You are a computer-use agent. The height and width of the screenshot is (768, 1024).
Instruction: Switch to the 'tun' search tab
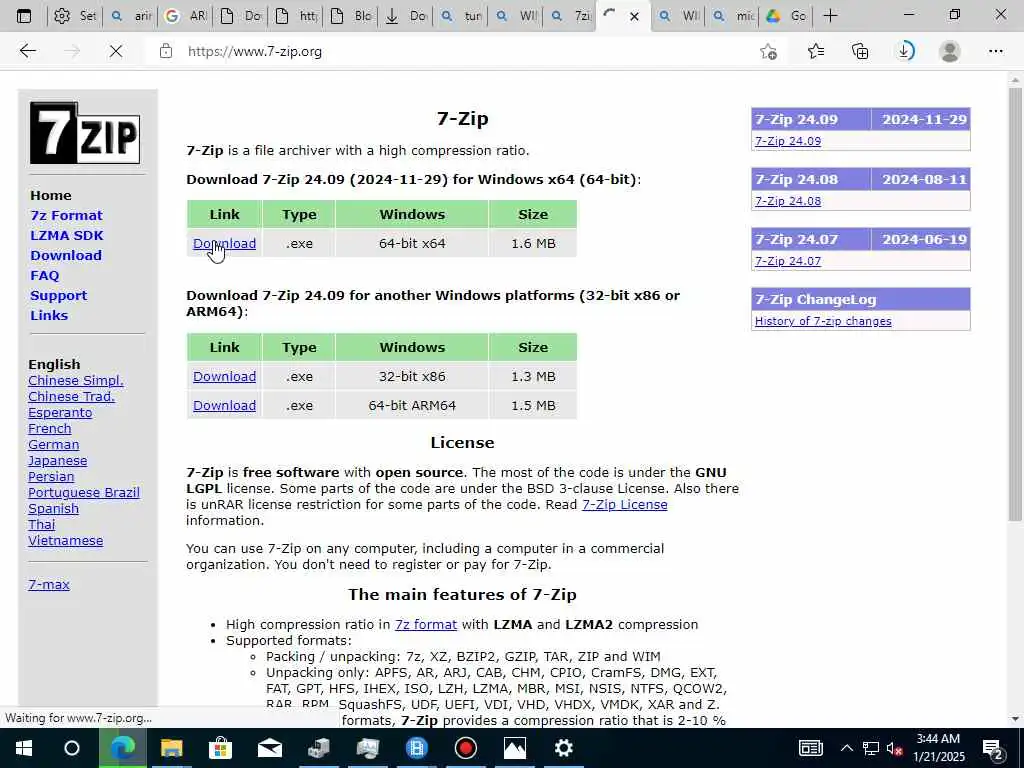pos(460,16)
